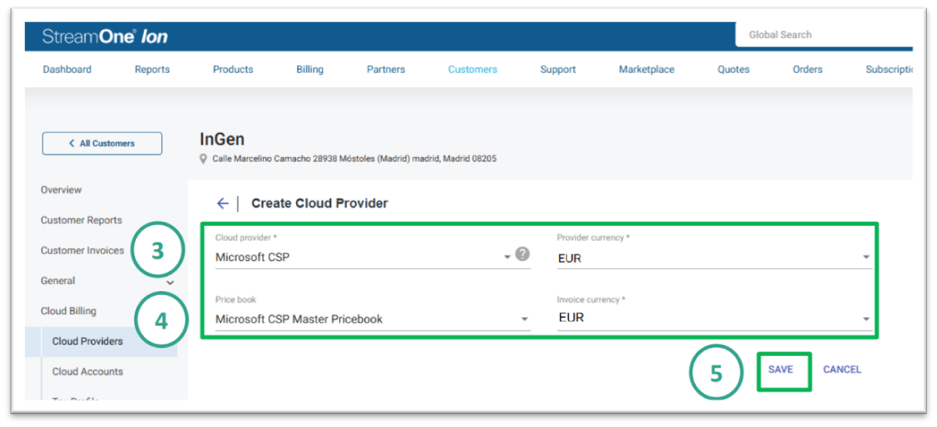Click the CANCEL button
Viewport: 937px width, 427px height.
(842, 370)
